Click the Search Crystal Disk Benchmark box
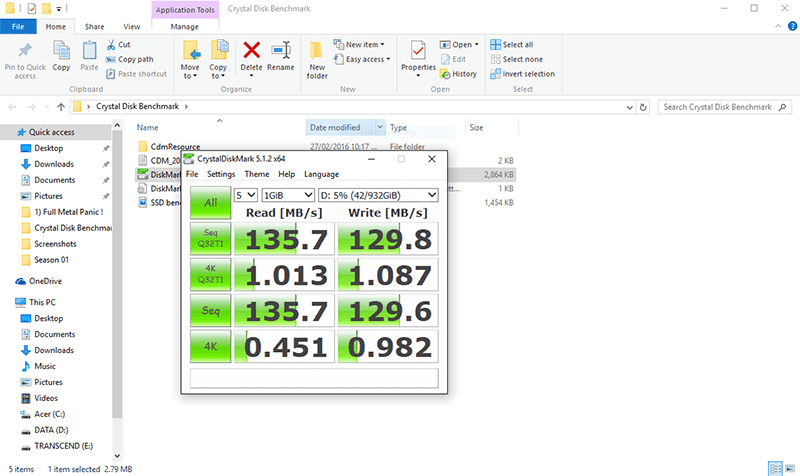The height and width of the screenshot is (476, 800). click(724, 107)
